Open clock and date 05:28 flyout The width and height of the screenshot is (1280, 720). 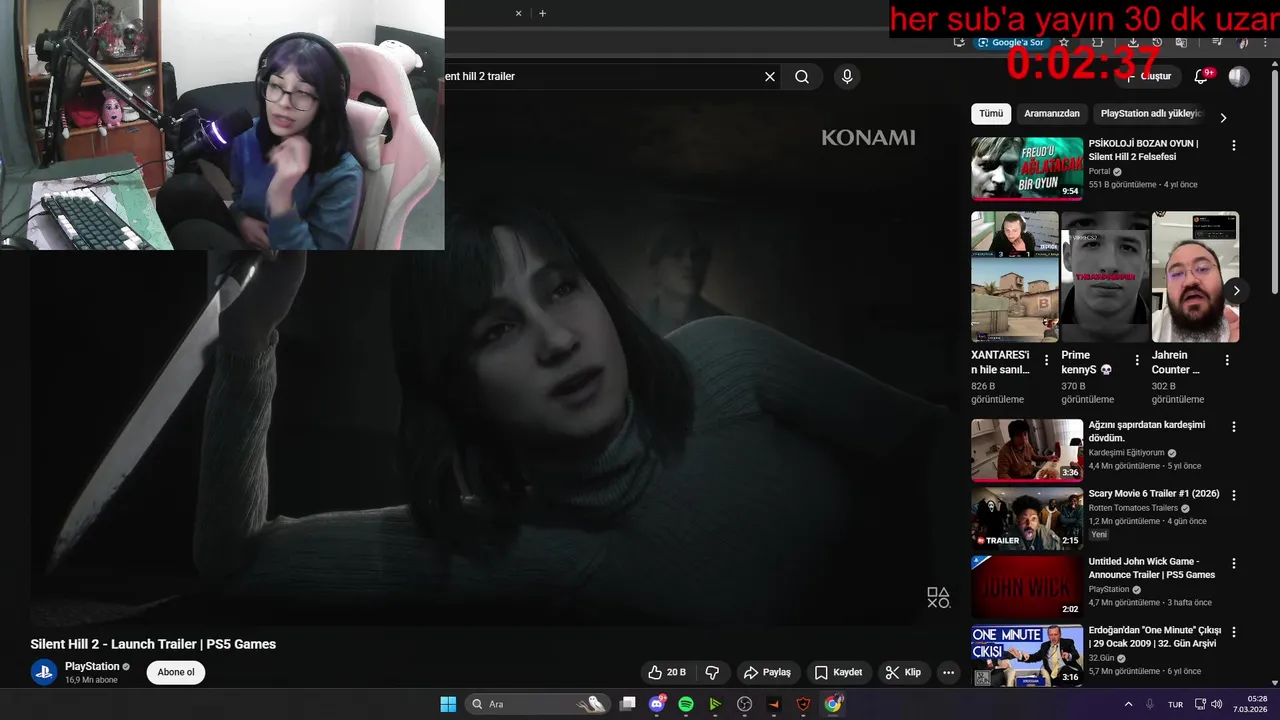point(1252,704)
